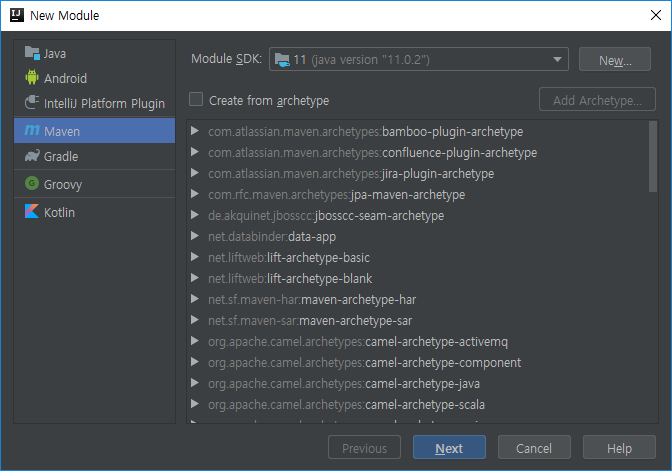672x471 pixels.
Task: Select Android module type
Action: (94, 78)
